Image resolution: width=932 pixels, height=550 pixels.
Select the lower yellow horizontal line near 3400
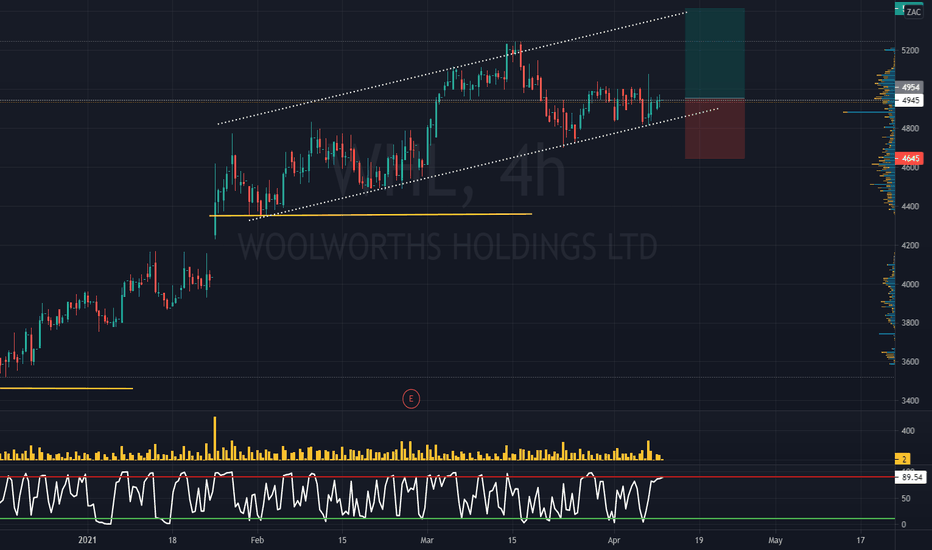coord(66,388)
